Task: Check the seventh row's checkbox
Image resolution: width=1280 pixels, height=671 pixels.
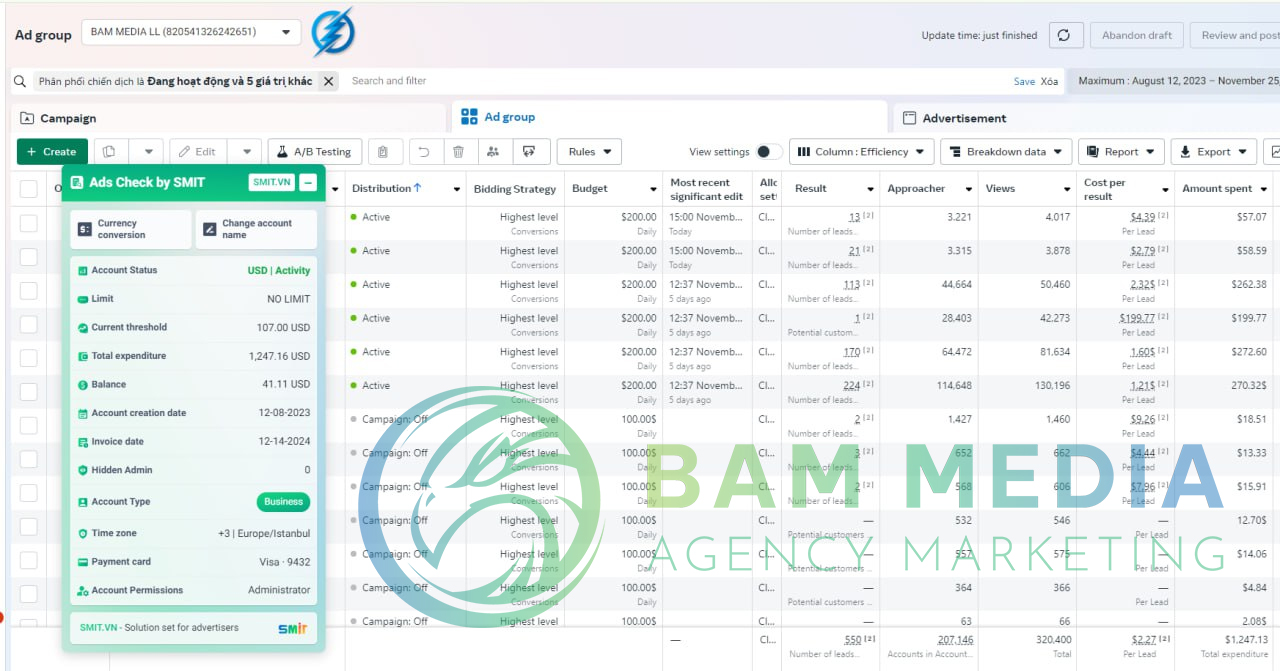Action: point(29,425)
